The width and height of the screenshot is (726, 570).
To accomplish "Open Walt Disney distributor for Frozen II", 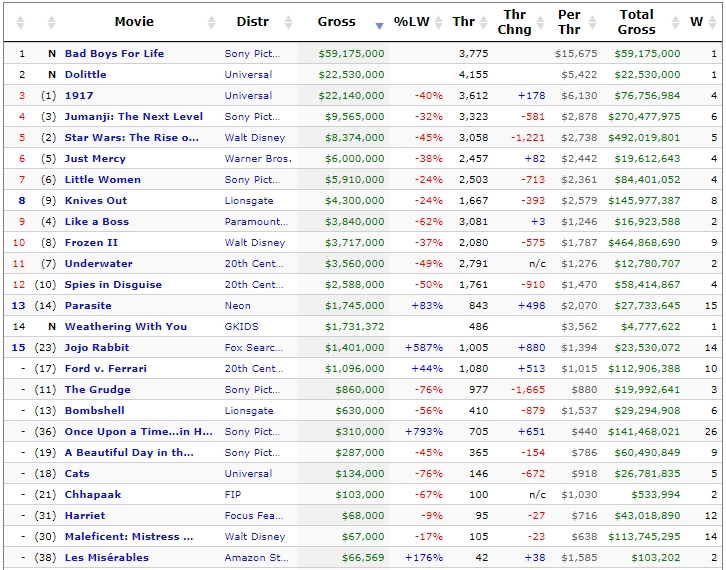I will 255,243.
